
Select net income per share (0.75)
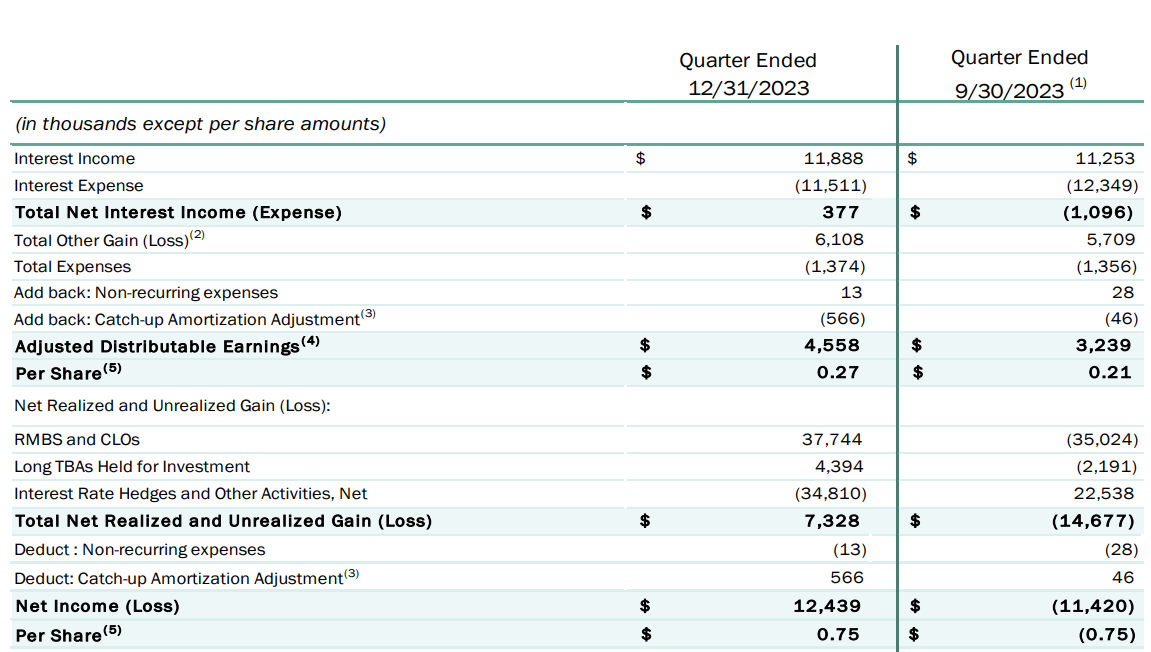tap(1107, 634)
